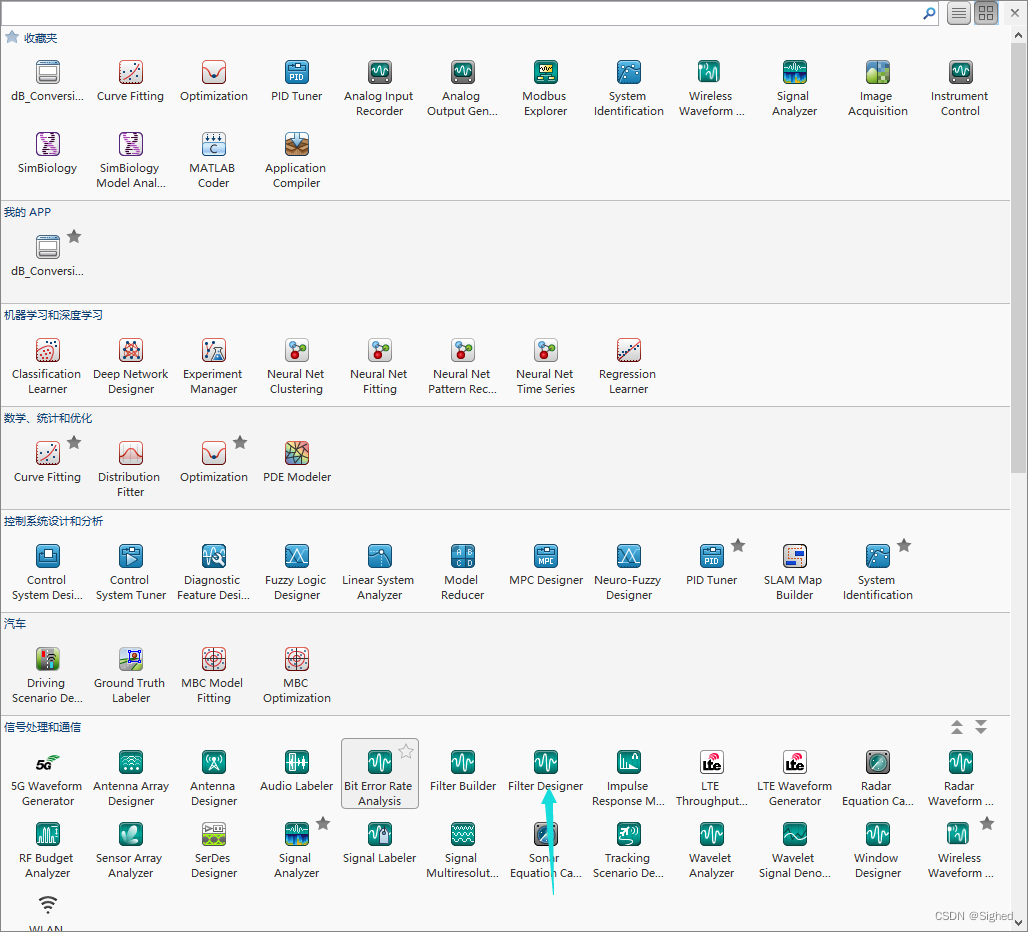
Task: Launch Fuzzy Logic Designer app
Action: click(296, 572)
